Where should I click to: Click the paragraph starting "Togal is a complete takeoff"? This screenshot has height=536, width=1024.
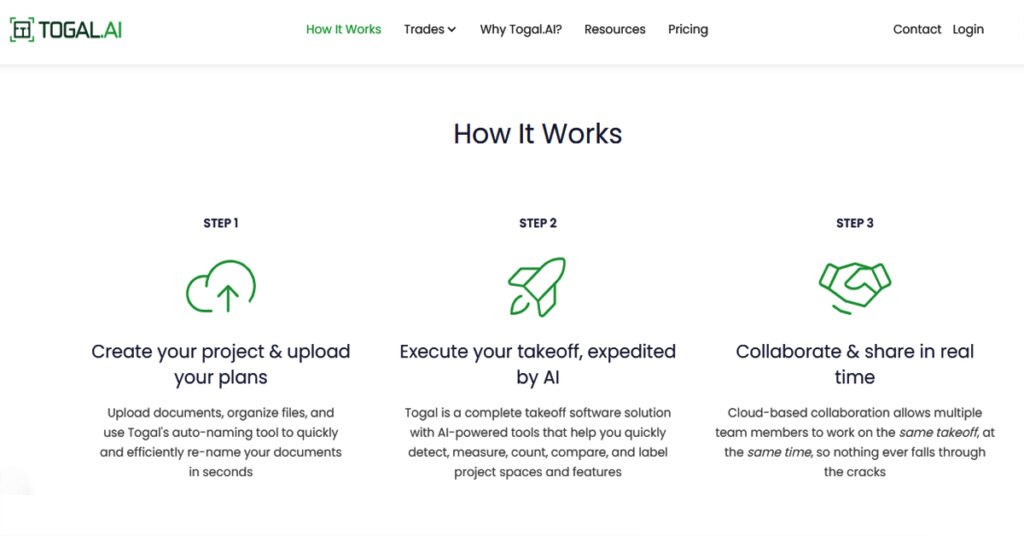pos(537,442)
